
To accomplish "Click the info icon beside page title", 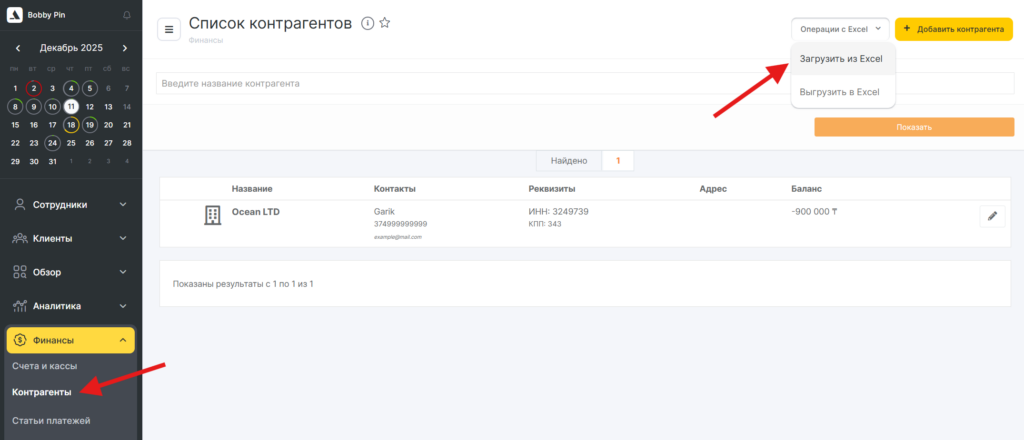I will coord(367,24).
